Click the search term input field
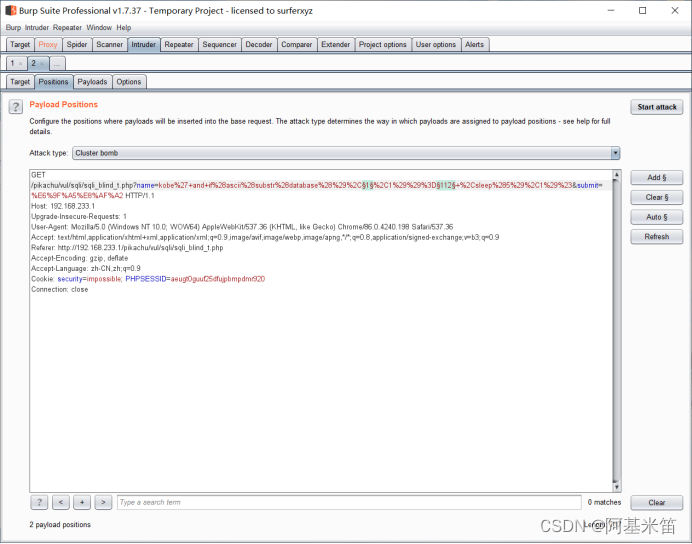This screenshot has width=692, height=544. (x=349, y=502)
